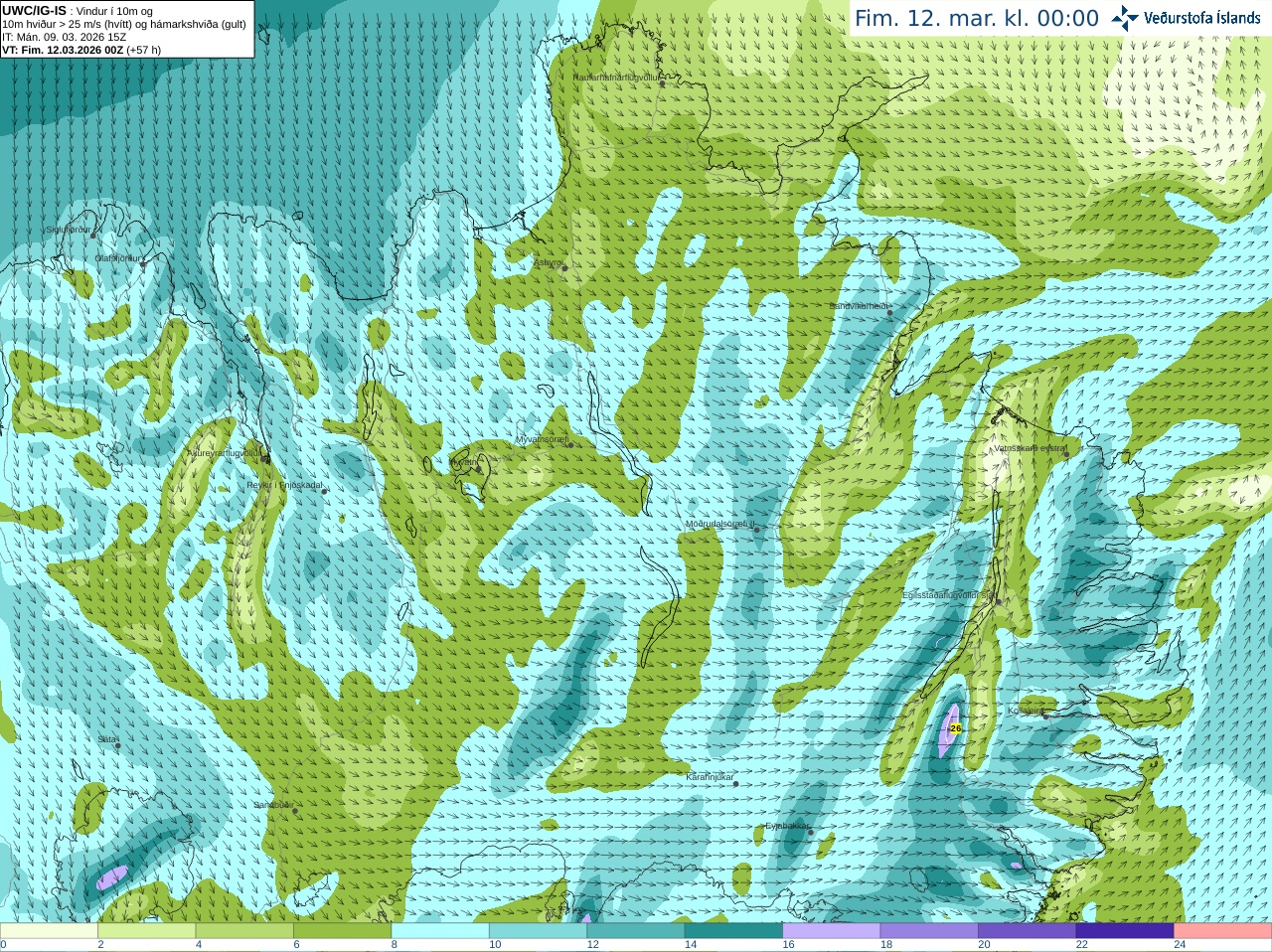
Task: Click the UWC/IG-IS model title text
Action: click(34, 11)
